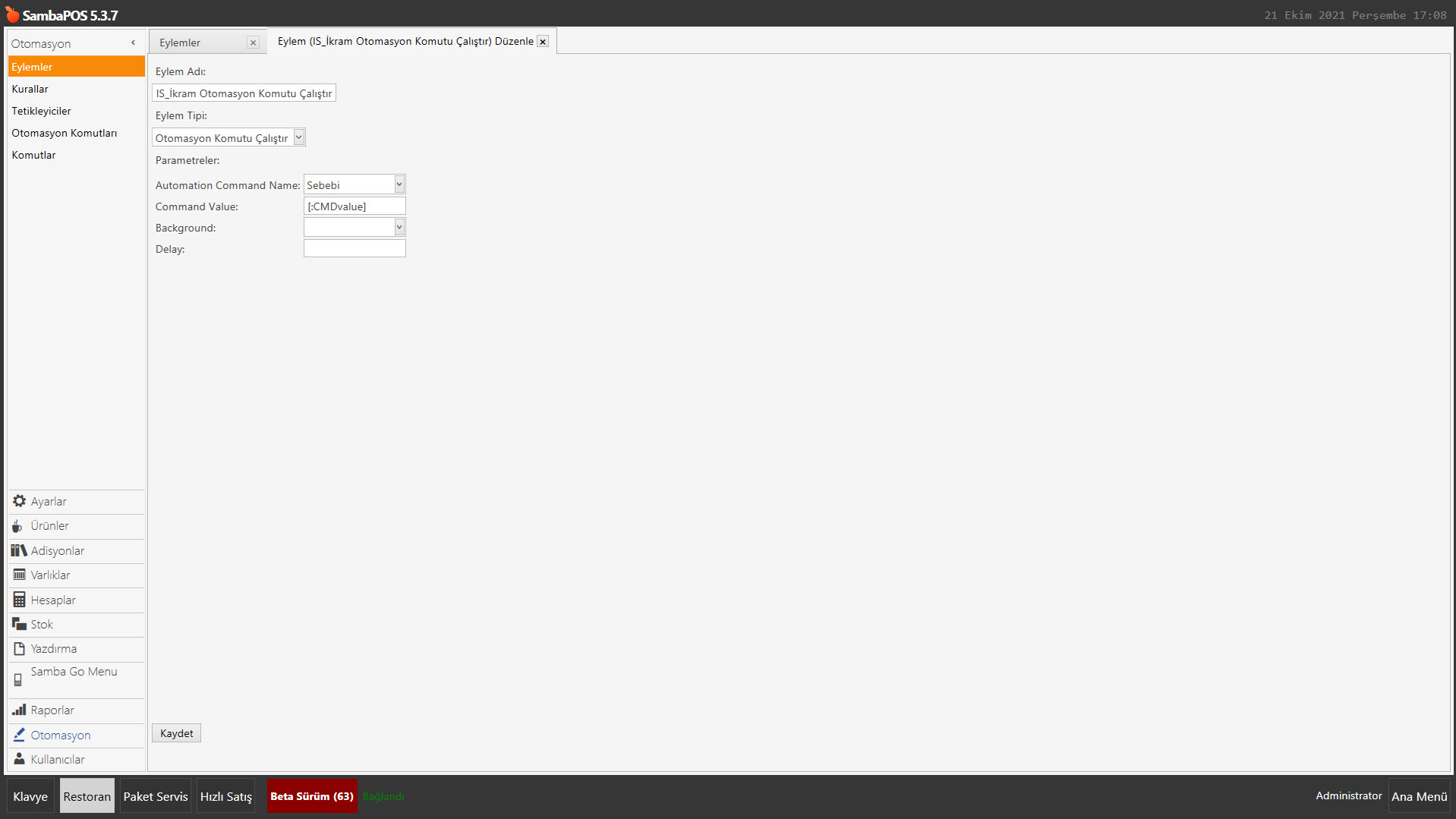This screenshot has width=1456, height=819.
Task: Select Eylemler in the sidebar
Action: 76,67
